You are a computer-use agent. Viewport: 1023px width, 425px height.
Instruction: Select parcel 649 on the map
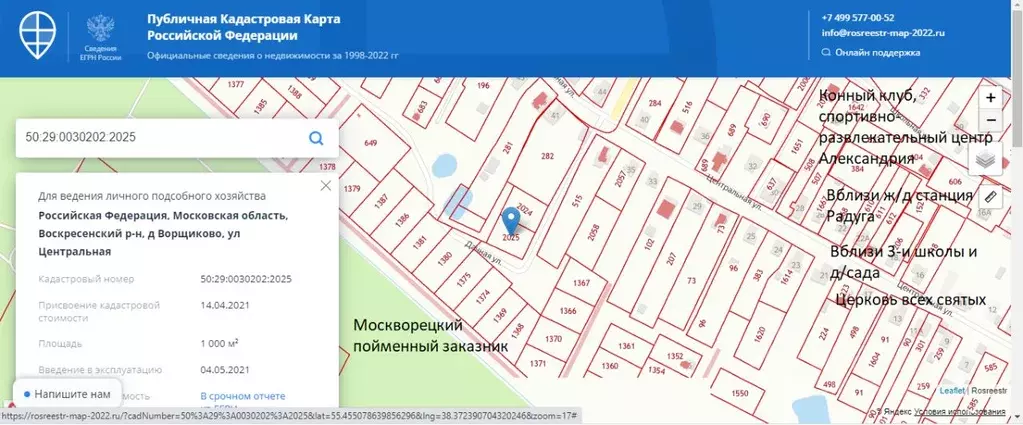tap(371, 143)
